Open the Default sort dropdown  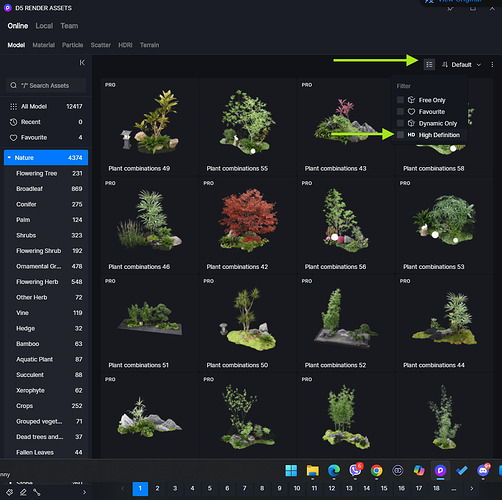tap(461, 65)
